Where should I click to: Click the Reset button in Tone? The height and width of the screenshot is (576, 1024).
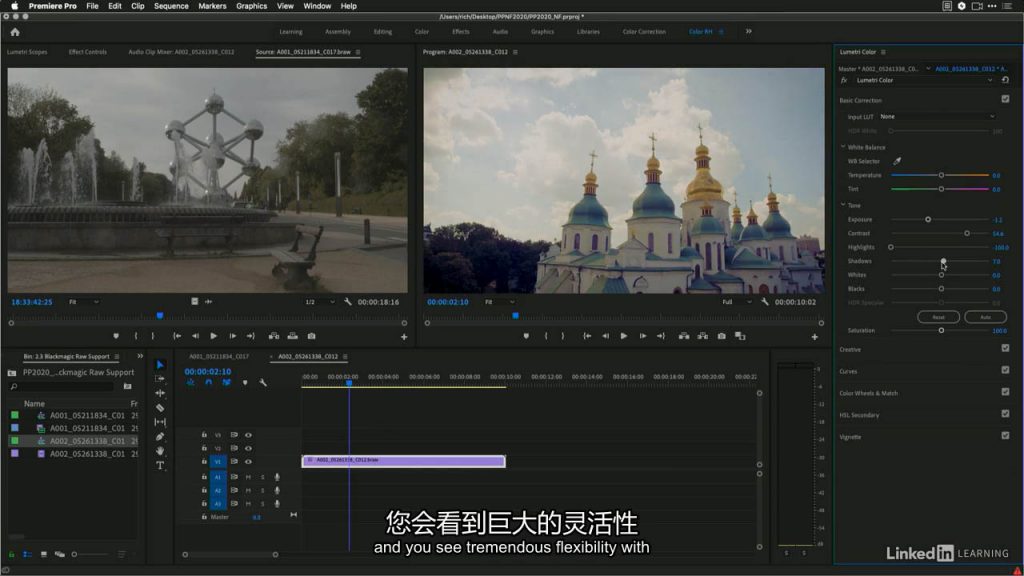click(938, 317)
